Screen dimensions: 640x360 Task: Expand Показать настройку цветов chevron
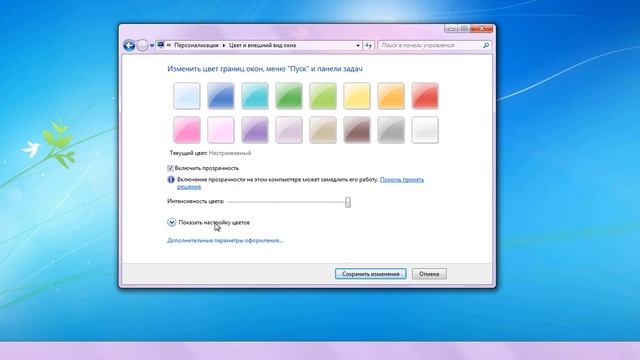coord(171,222)
